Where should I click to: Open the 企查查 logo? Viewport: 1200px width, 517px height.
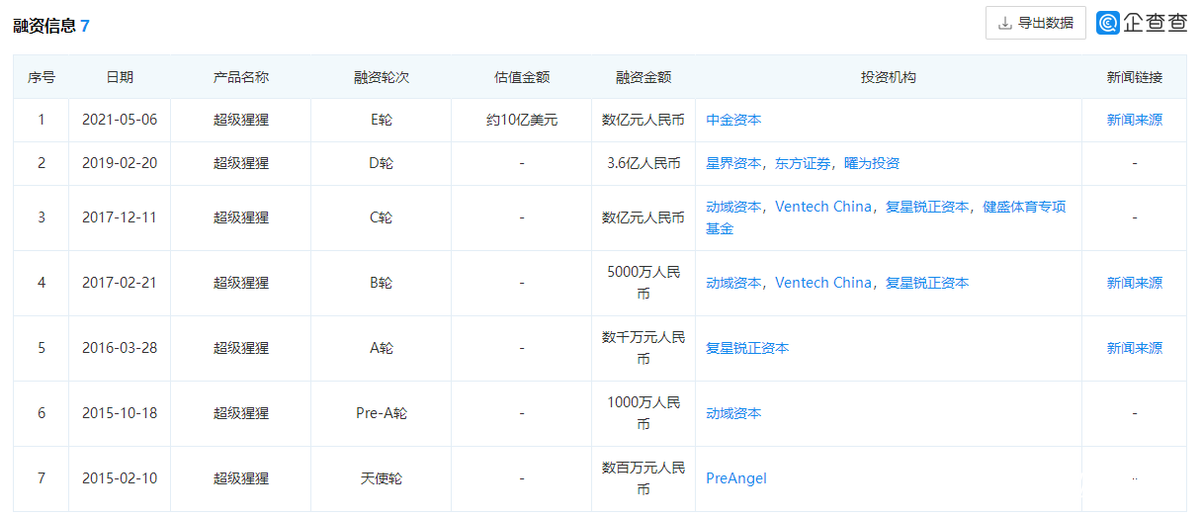pyautogui.click(x=1142, y=23)
